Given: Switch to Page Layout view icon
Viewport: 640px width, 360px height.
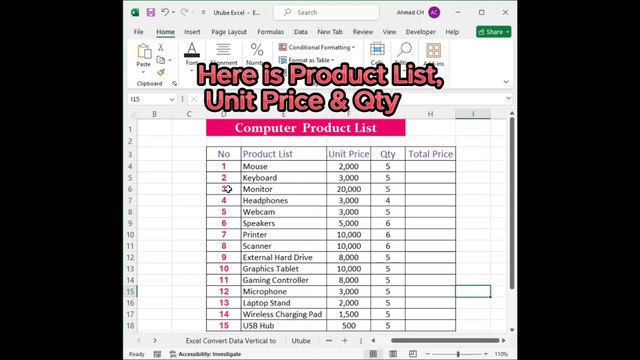Looking at the screenshot, I should (393, 354).
